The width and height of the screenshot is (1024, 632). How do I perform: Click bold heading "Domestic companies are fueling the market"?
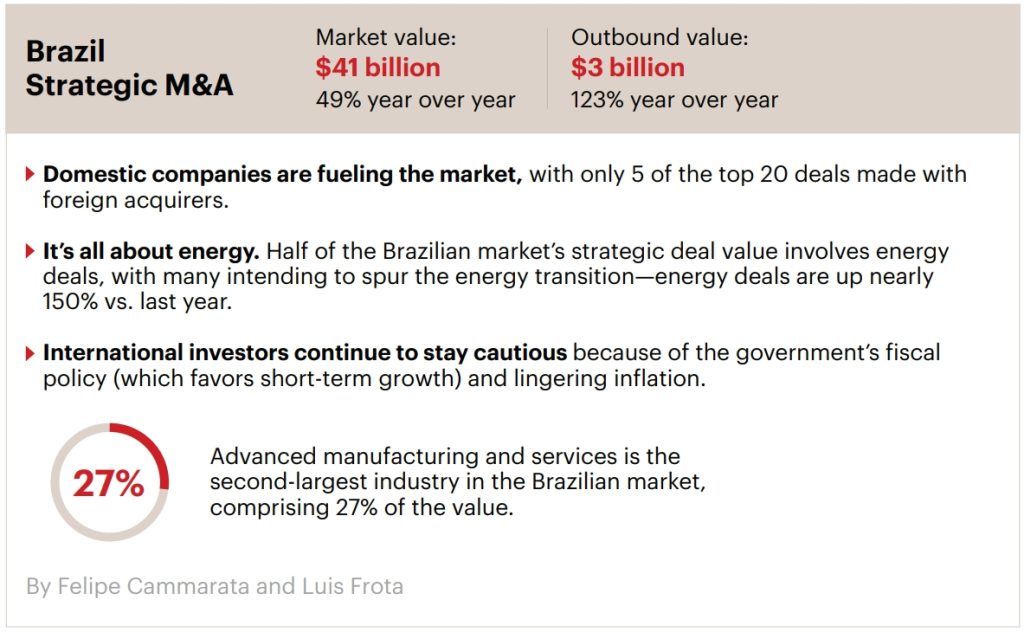(x=282, y=175)
